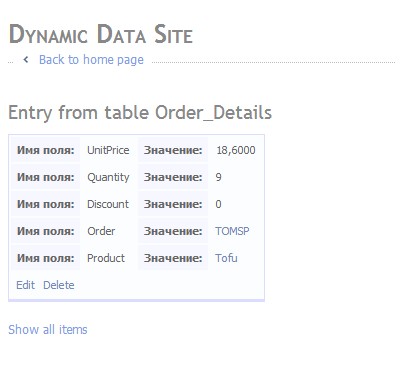Select the Quantity field name cell
Image resolution: width=403 pixels, height=376 pixels.
pyautogui.click(x=108, y=177)
